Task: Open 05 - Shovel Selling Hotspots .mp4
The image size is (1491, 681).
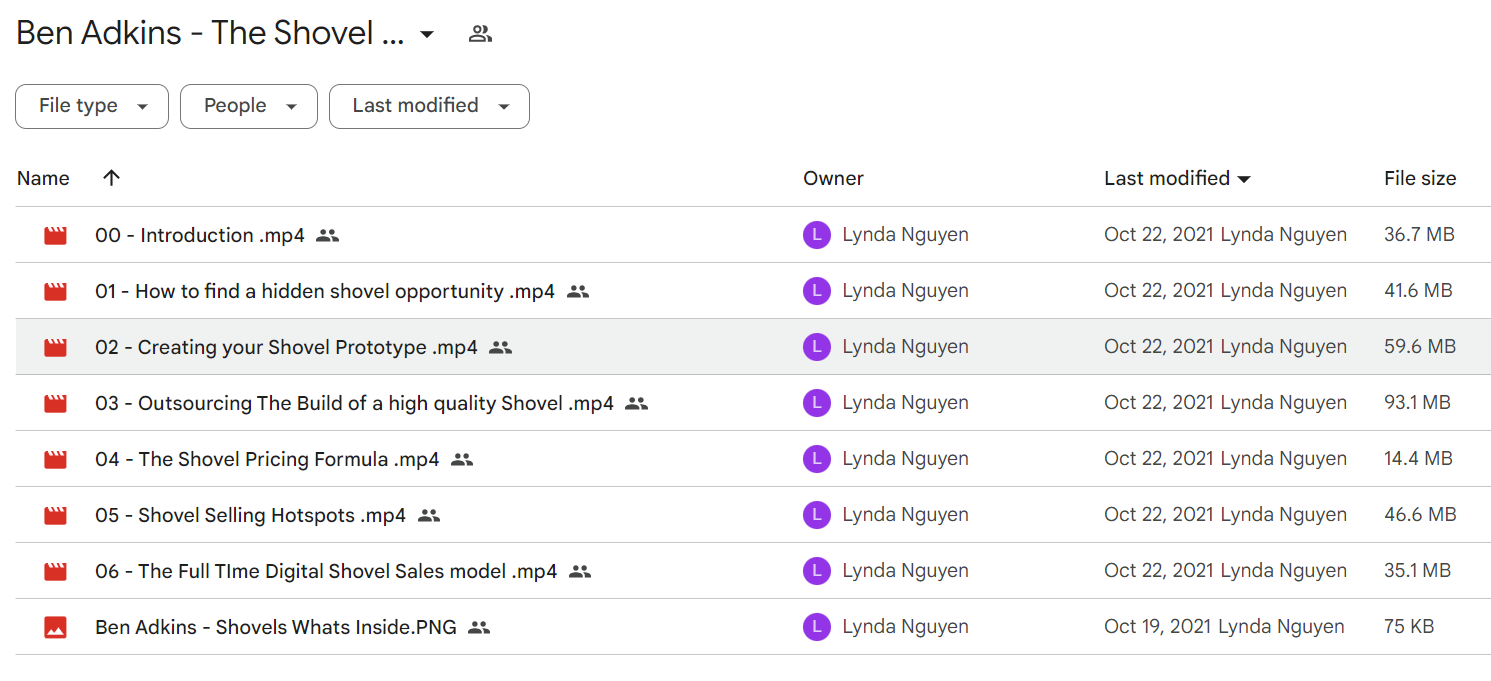Action: (250, 515)
